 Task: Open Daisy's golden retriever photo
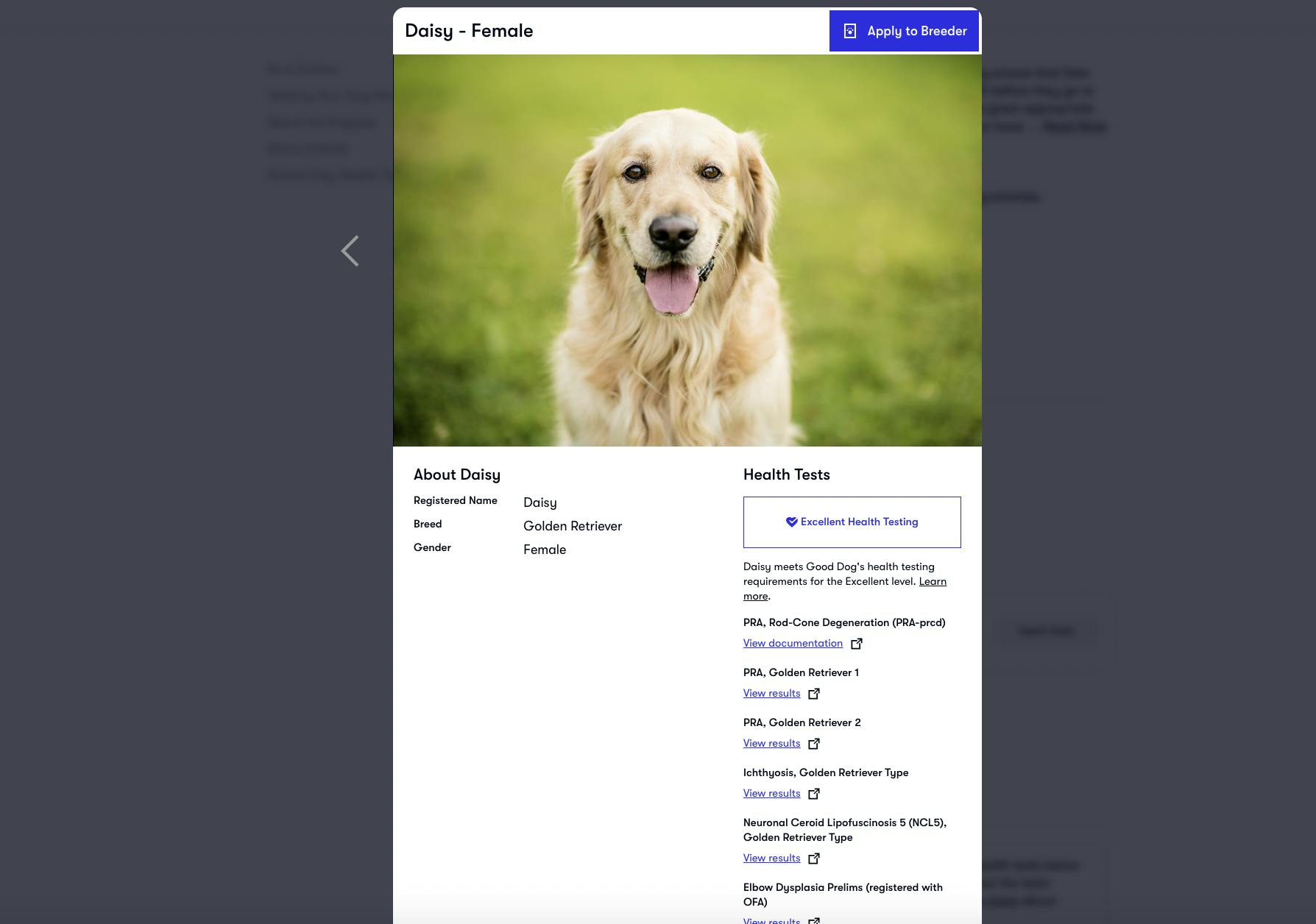point(687,250)
